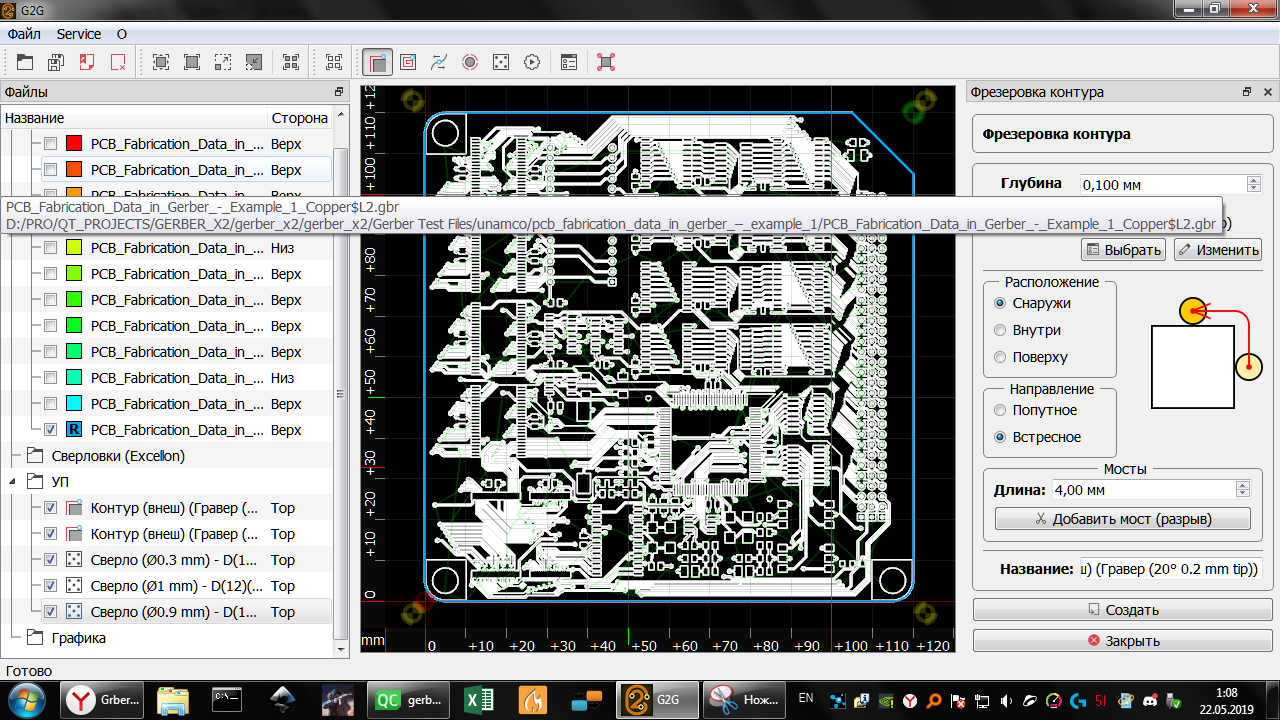Click the open file folder toolbar icon

pos(25,62)
